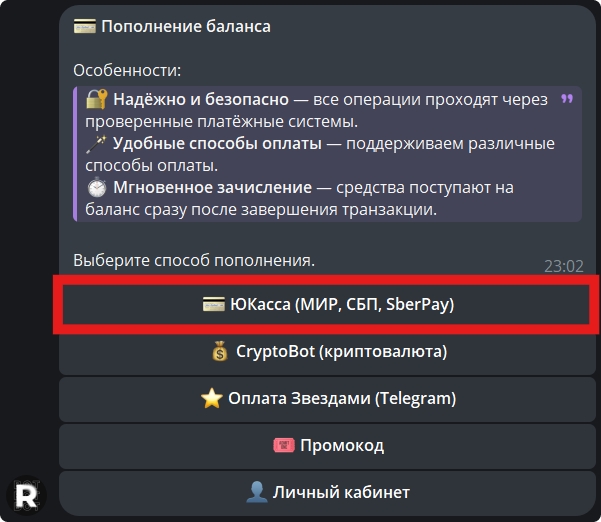
Task: Click the ЮKassa (МИР, СБП, SberPay) button
Action: 327,305
